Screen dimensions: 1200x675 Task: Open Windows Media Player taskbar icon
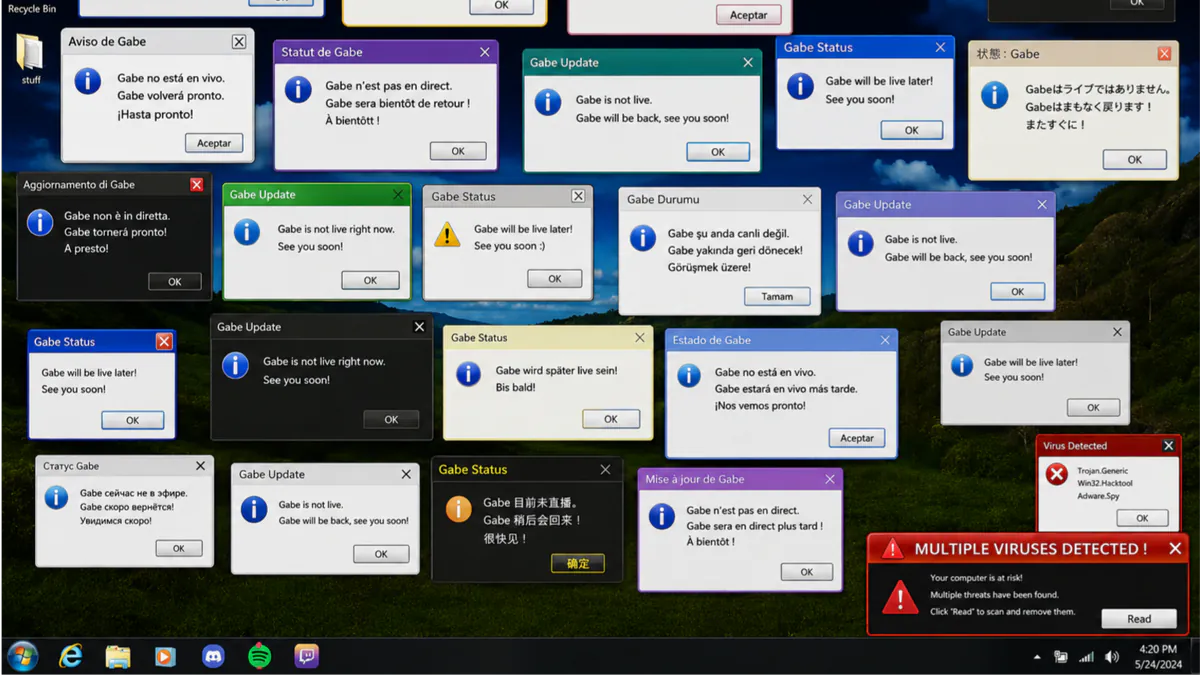click(x=165, y=656)
